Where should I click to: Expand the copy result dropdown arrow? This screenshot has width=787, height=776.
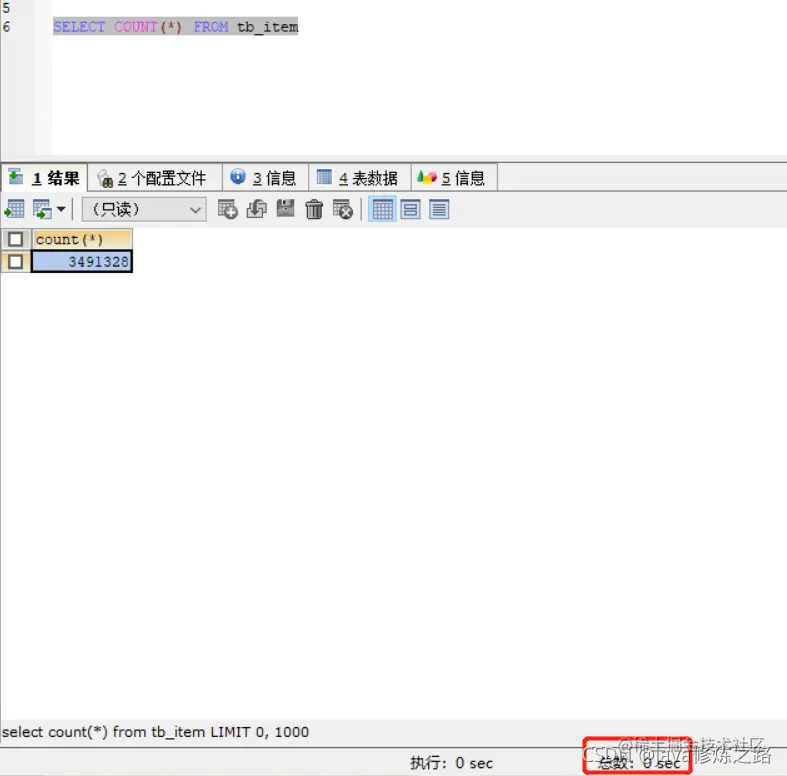click(61, 209)
